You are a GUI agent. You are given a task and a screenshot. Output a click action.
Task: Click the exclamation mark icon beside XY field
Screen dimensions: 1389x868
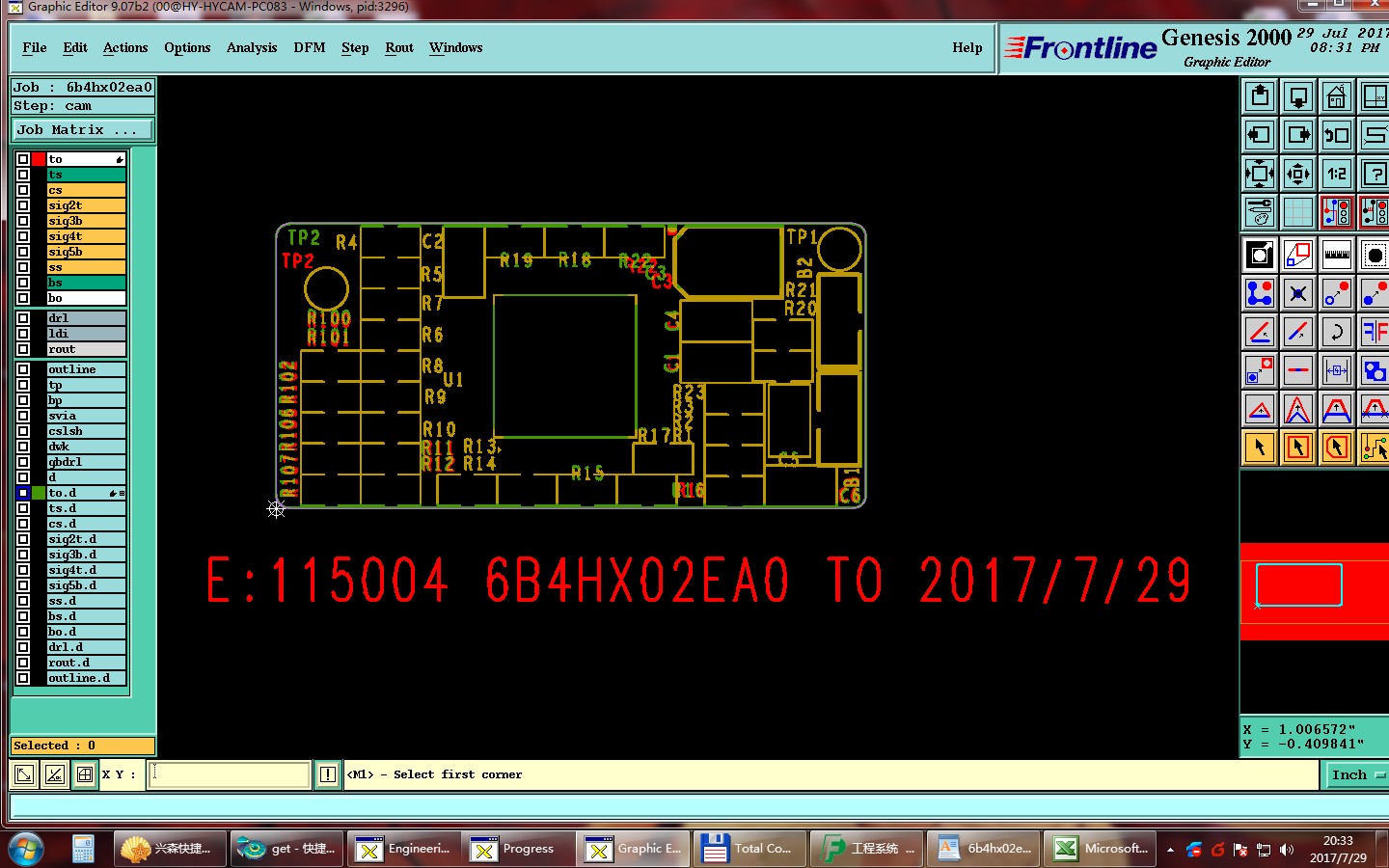pos(328,774)
